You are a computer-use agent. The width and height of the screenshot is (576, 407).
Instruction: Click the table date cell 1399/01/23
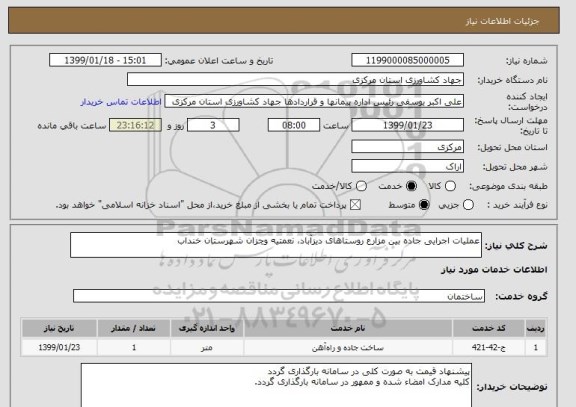pos(59,347)
